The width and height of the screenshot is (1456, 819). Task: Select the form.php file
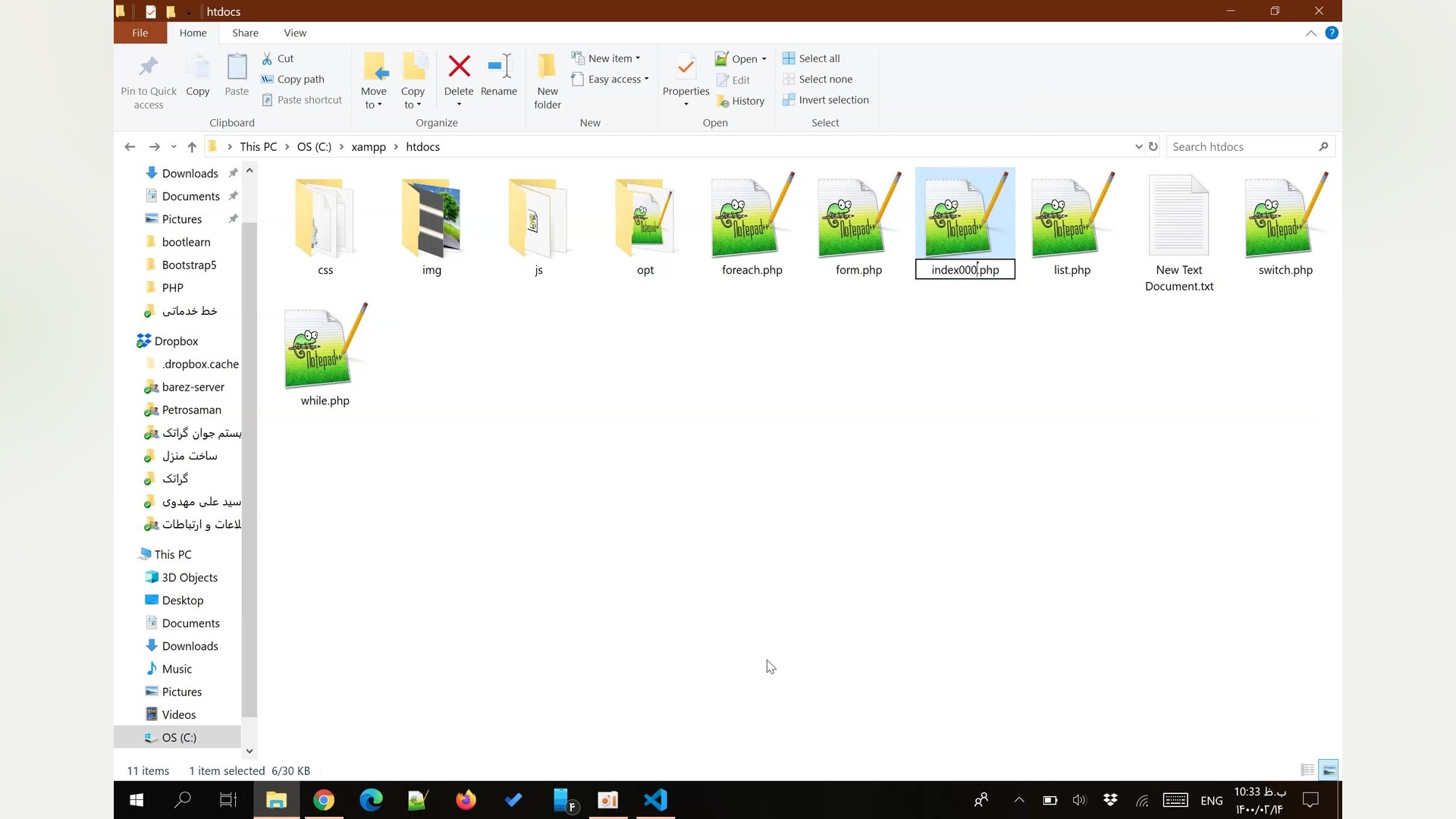click(858, 225)
